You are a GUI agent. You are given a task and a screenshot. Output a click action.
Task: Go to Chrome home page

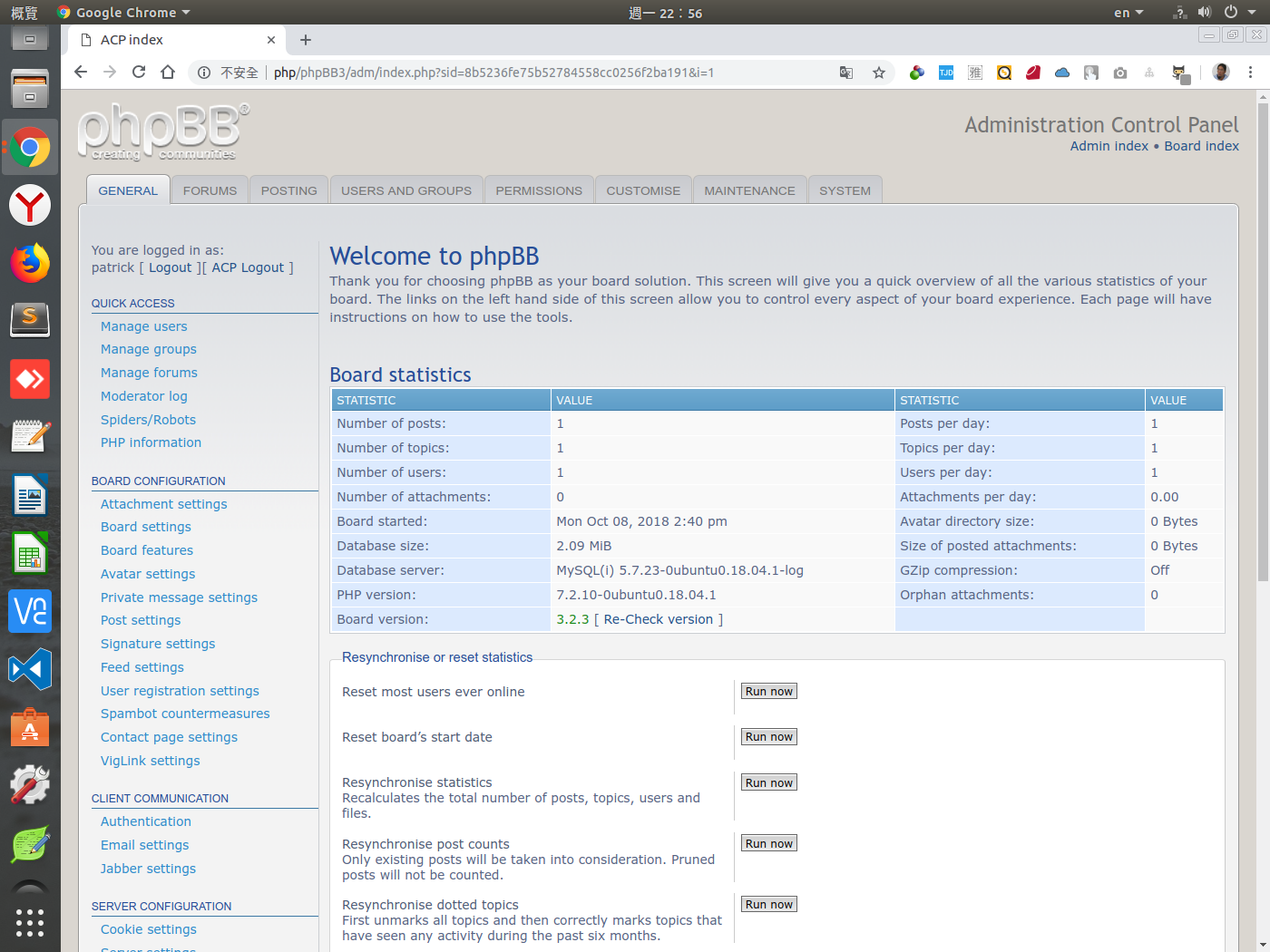168,73
